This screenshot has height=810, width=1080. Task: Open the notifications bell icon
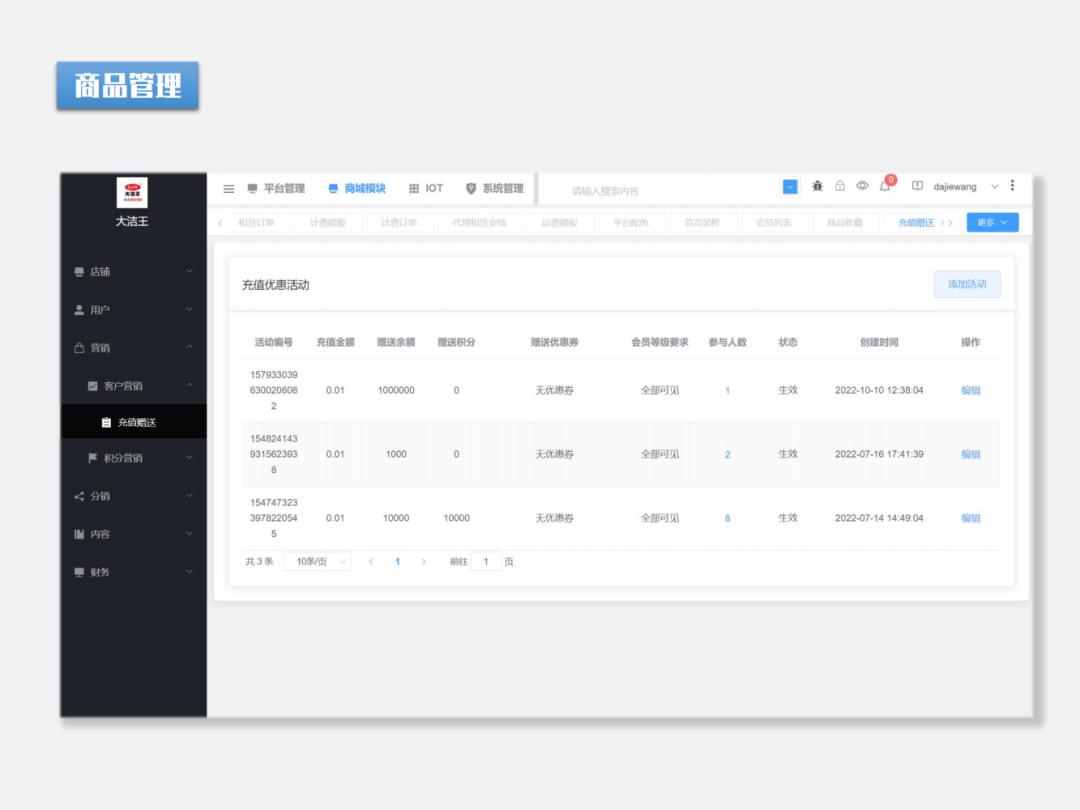click(x=885, y=187)
